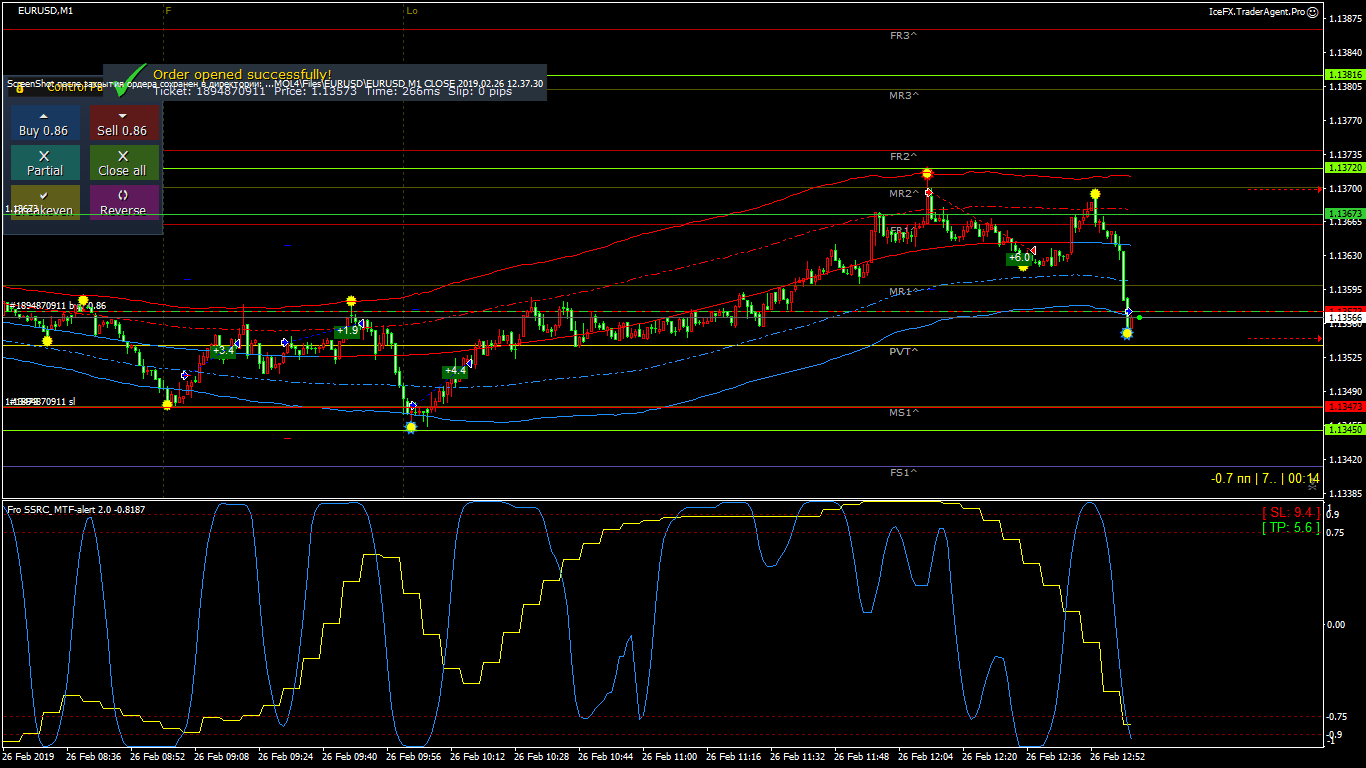
Task: Click the yellow sun marker near 12:36 high
Action: pyautogui.click(x=1096, y=194)
